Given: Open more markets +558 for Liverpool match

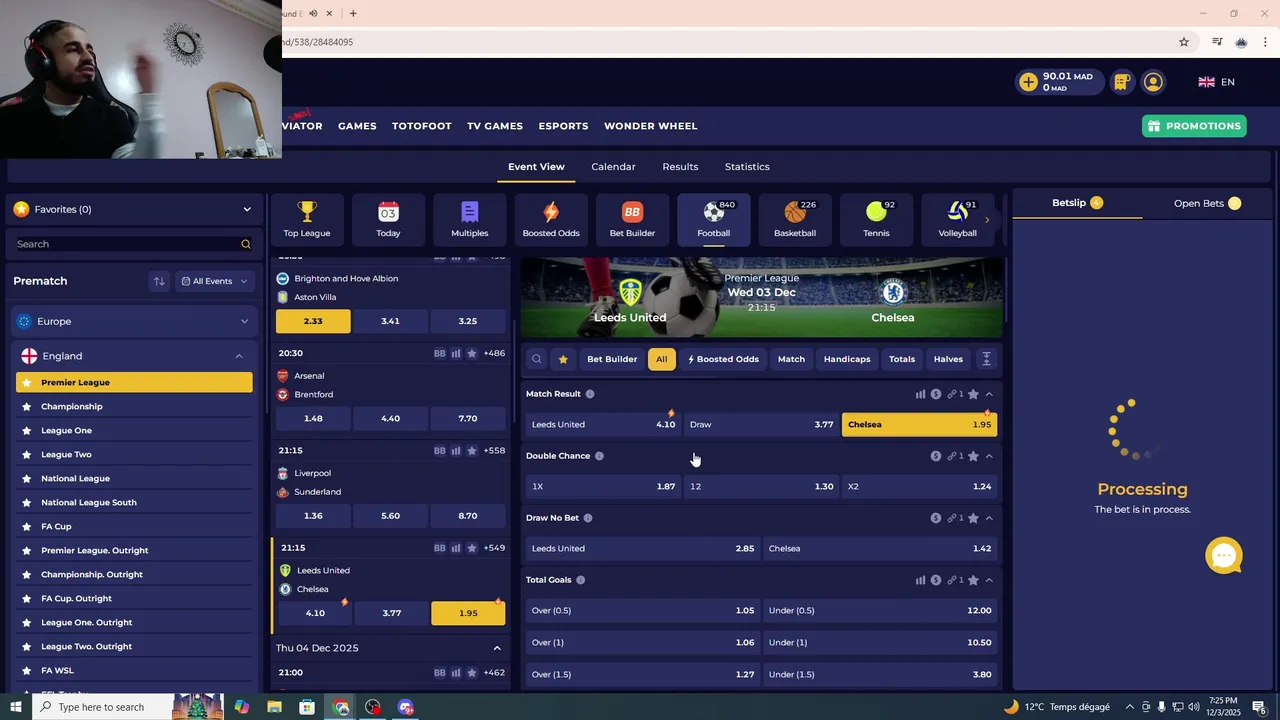Looking at the screenshot, I should 494,451.
